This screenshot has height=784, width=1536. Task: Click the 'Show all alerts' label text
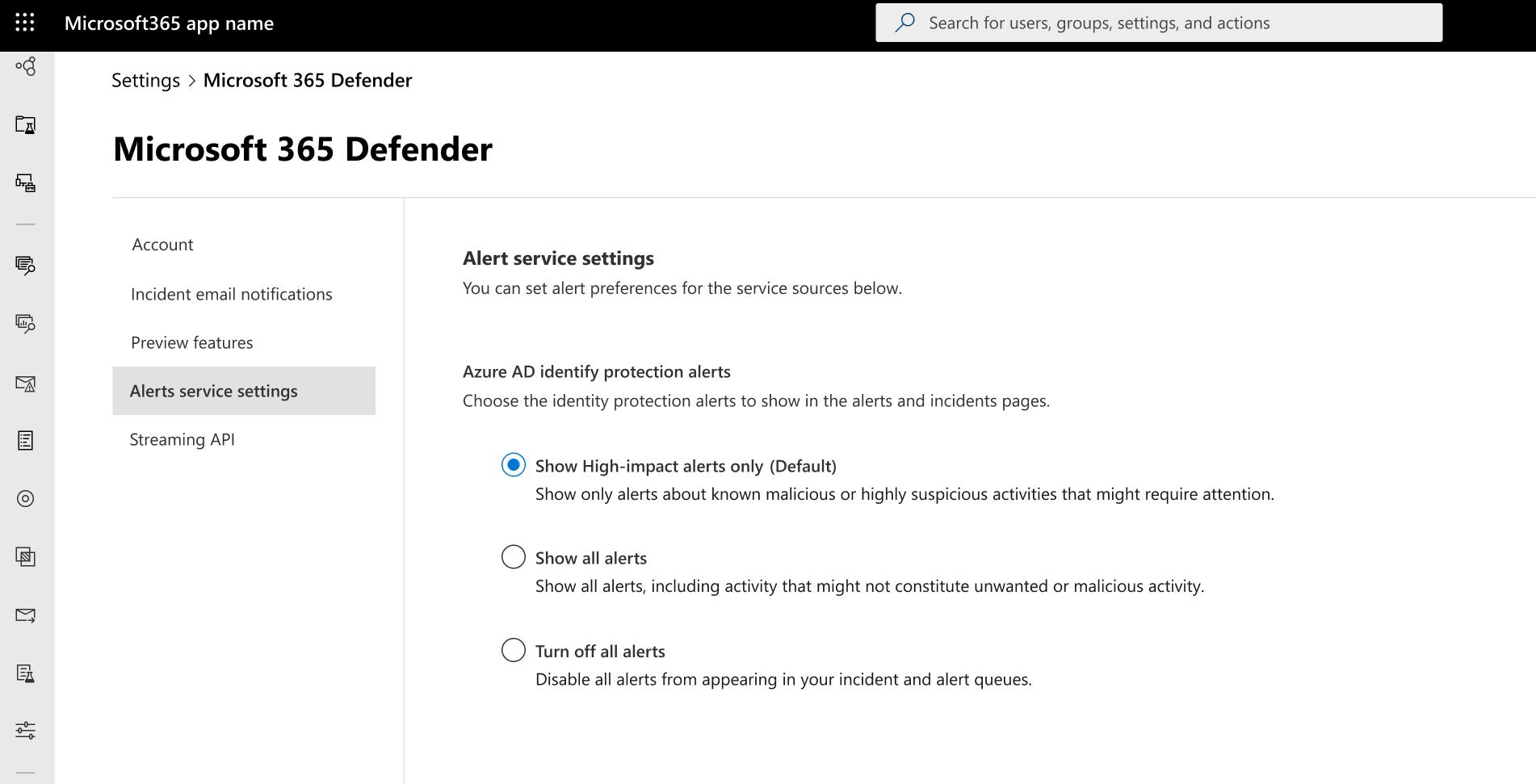click(x=591, y=558)
